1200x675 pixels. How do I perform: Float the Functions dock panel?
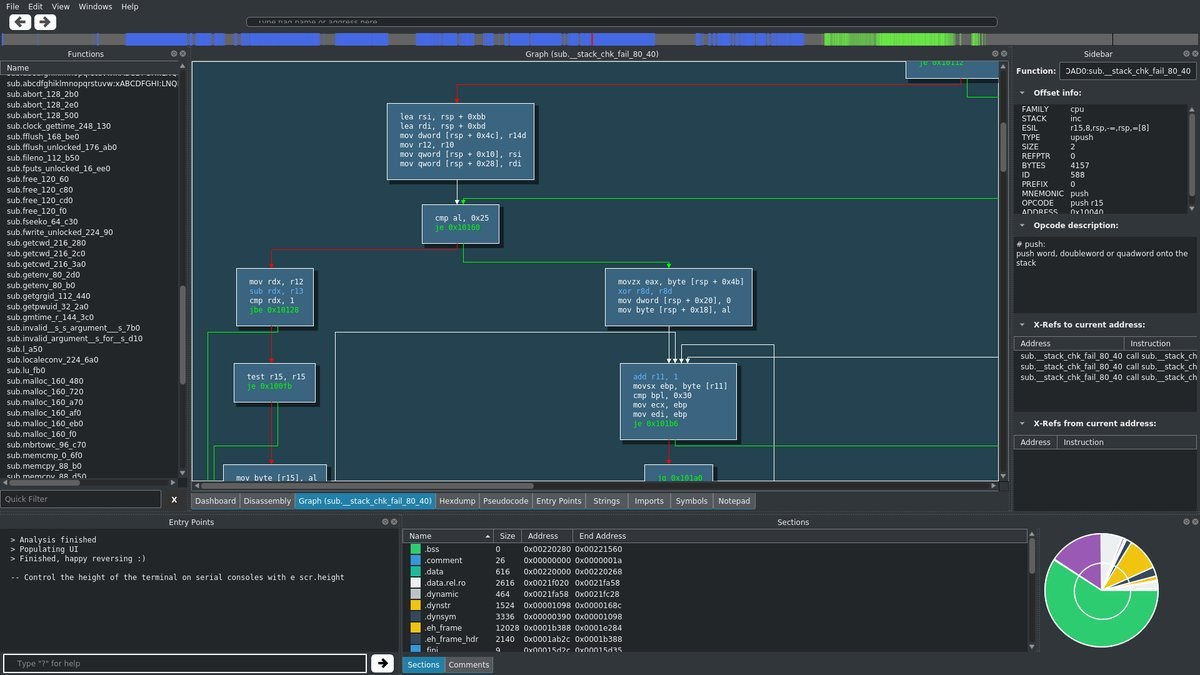click(173, 54)
